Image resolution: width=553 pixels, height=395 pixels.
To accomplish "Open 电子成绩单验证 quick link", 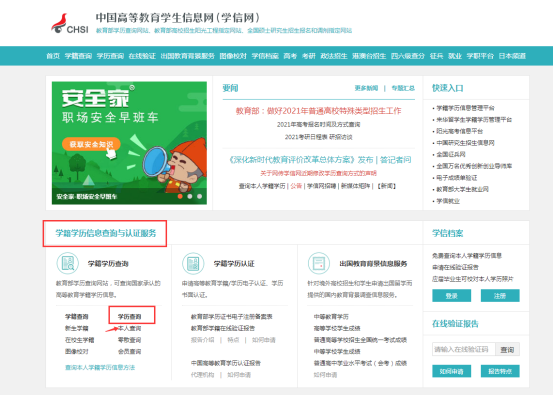I will (x=457, y=178).
